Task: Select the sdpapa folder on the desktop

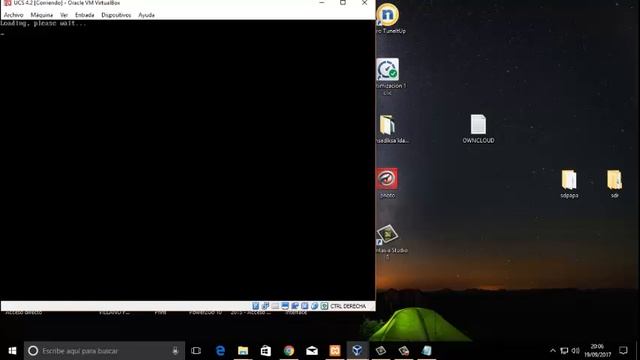Action: pos(569,184)
